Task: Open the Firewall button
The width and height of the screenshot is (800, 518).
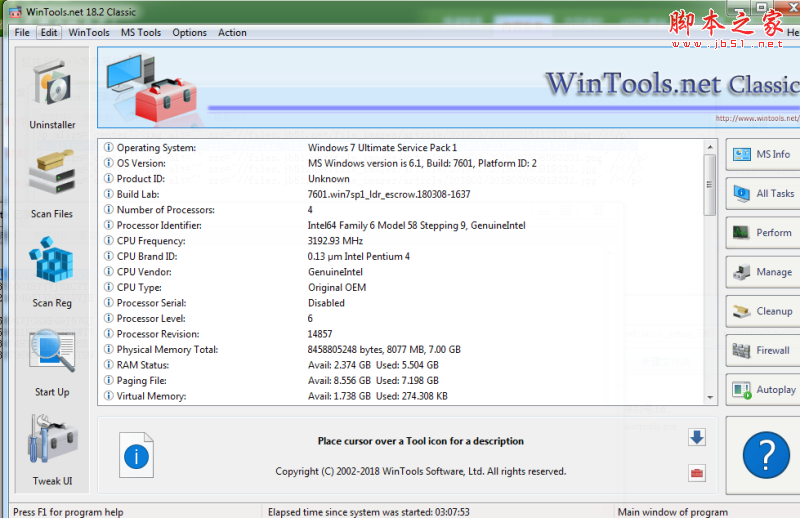Action: [763, 351]
